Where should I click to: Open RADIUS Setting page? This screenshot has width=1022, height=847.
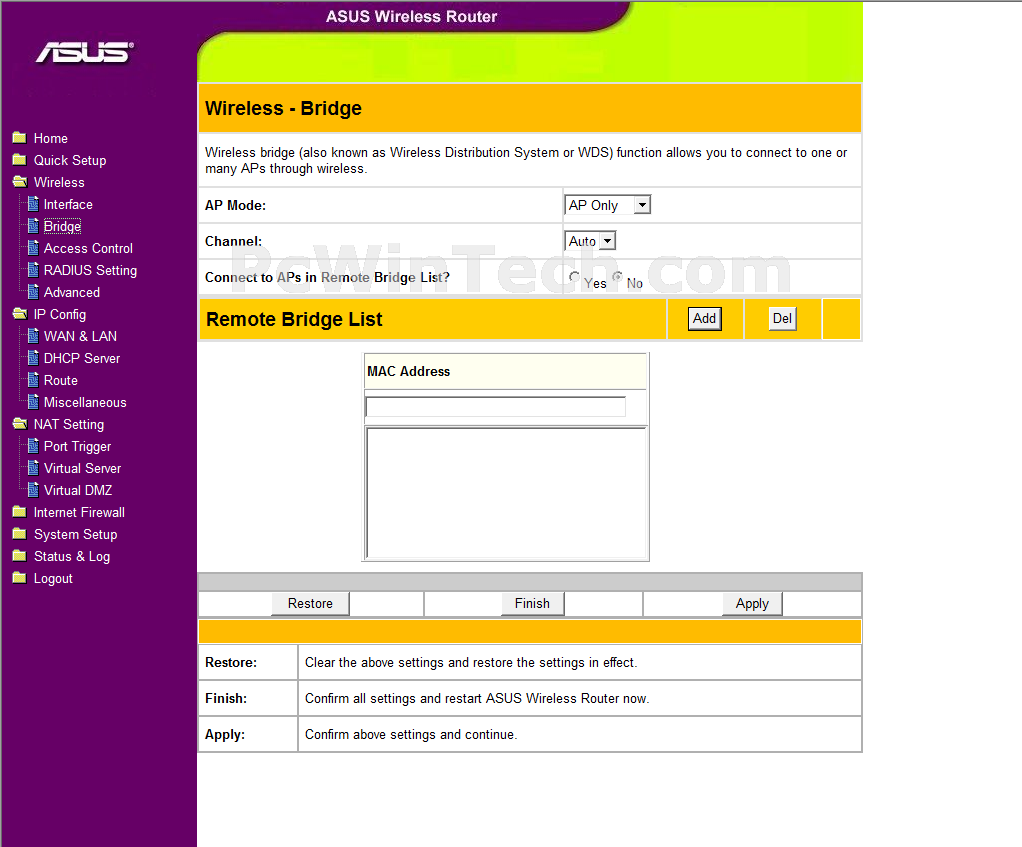(x=90, y=270)
